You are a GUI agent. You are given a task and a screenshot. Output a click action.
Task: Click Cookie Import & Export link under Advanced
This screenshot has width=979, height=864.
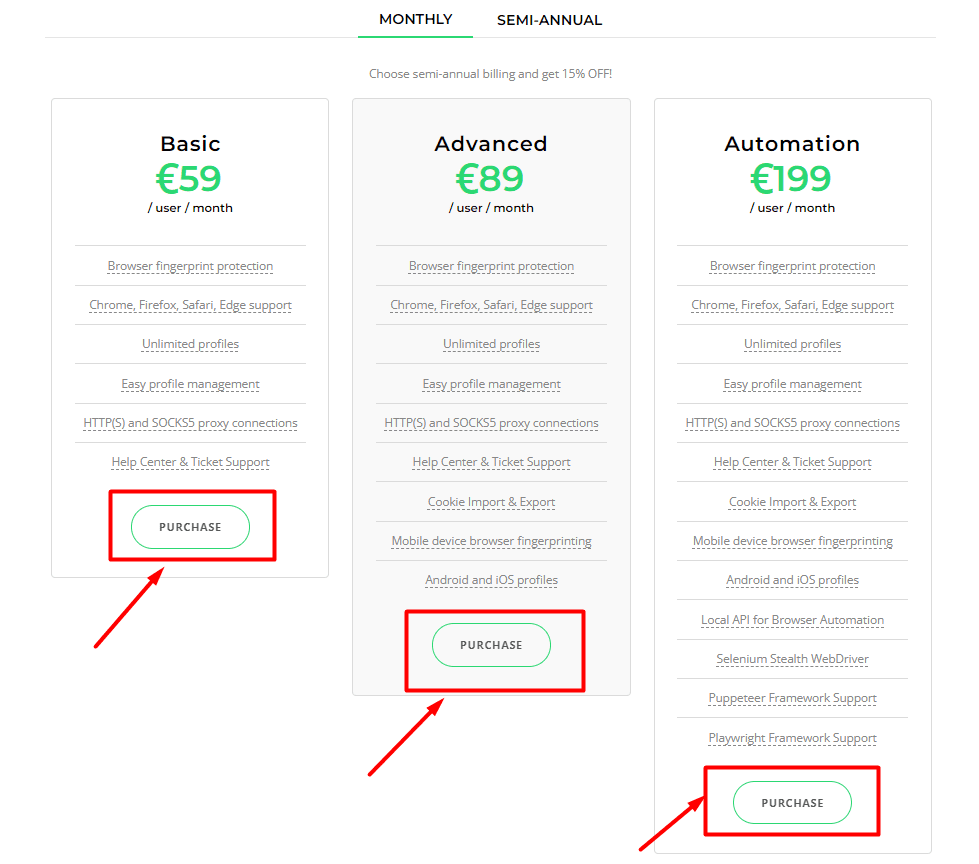[x=491, y=501]
